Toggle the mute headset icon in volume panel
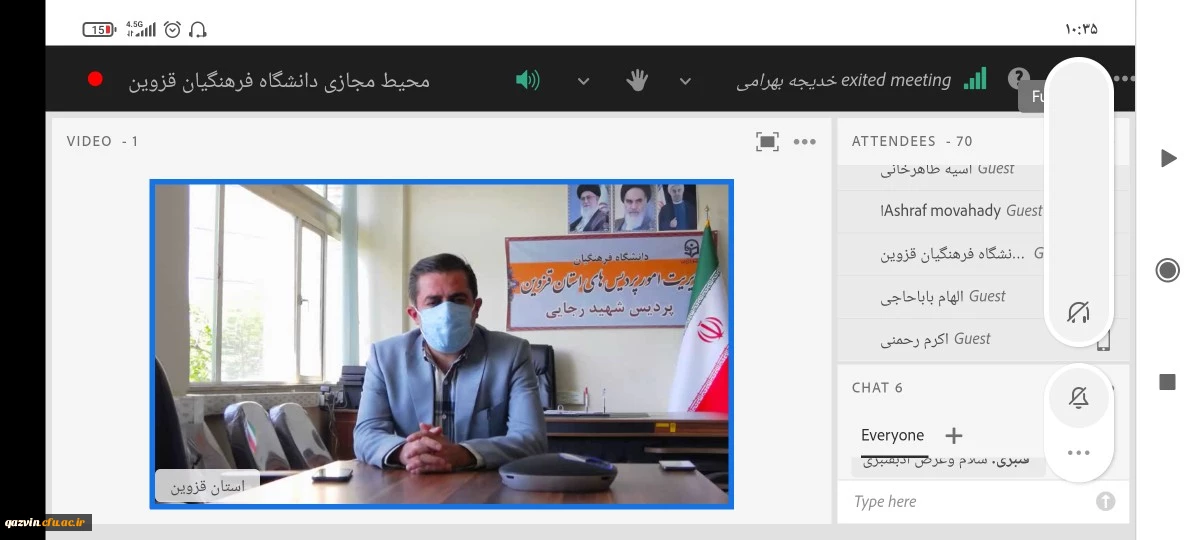The height and width of the screenshot is (540, 1200). [x=1078, y=313]
